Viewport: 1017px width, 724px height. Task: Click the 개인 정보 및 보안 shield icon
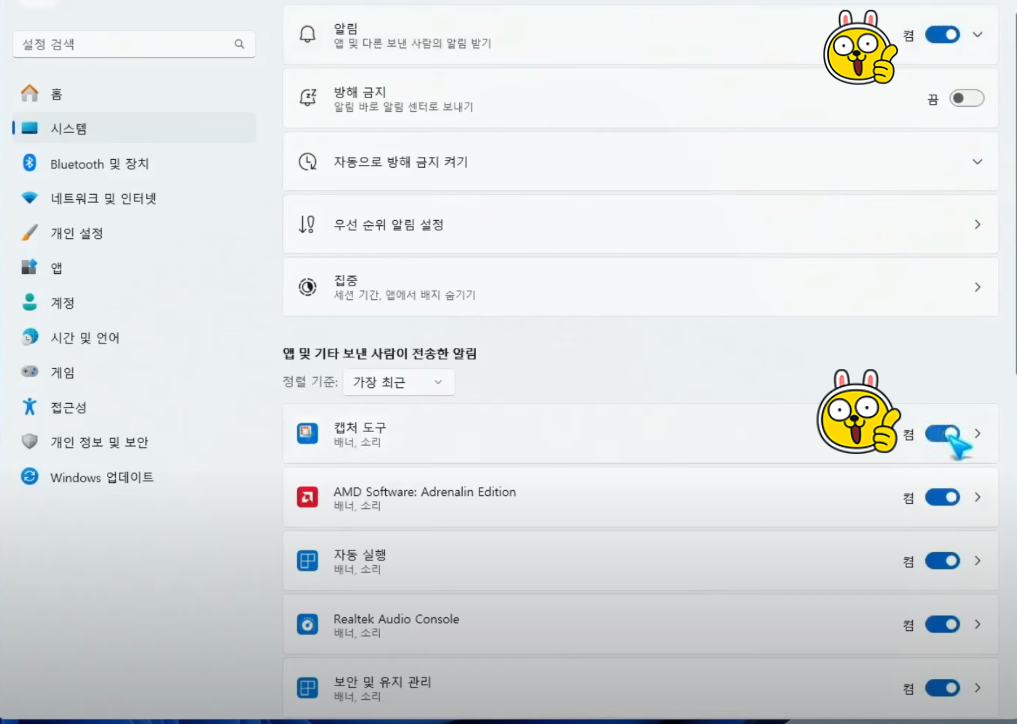pos(29,442)
